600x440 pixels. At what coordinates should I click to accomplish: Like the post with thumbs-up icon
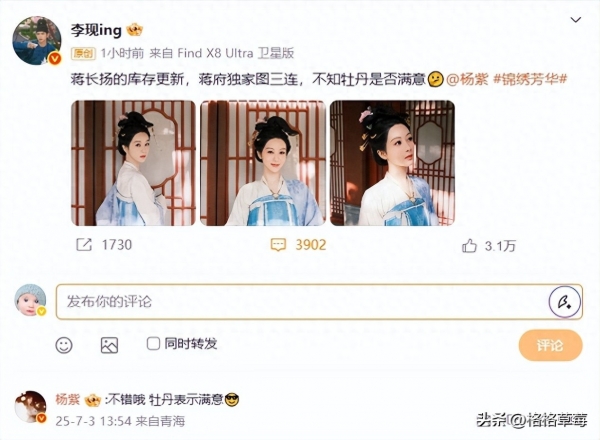[x=469, y=246]
